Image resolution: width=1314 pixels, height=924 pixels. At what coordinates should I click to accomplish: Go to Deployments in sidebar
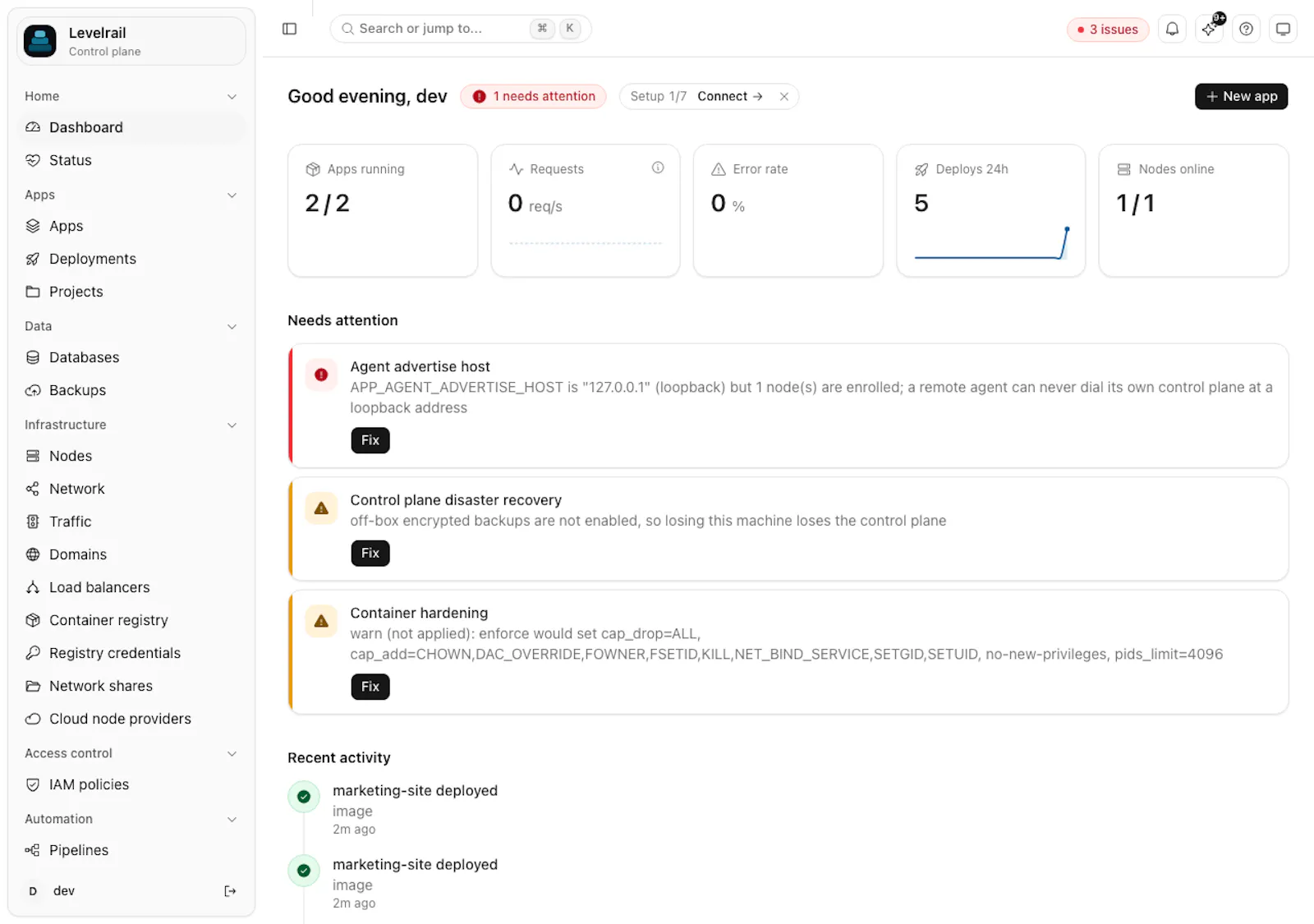coord(131,259)
